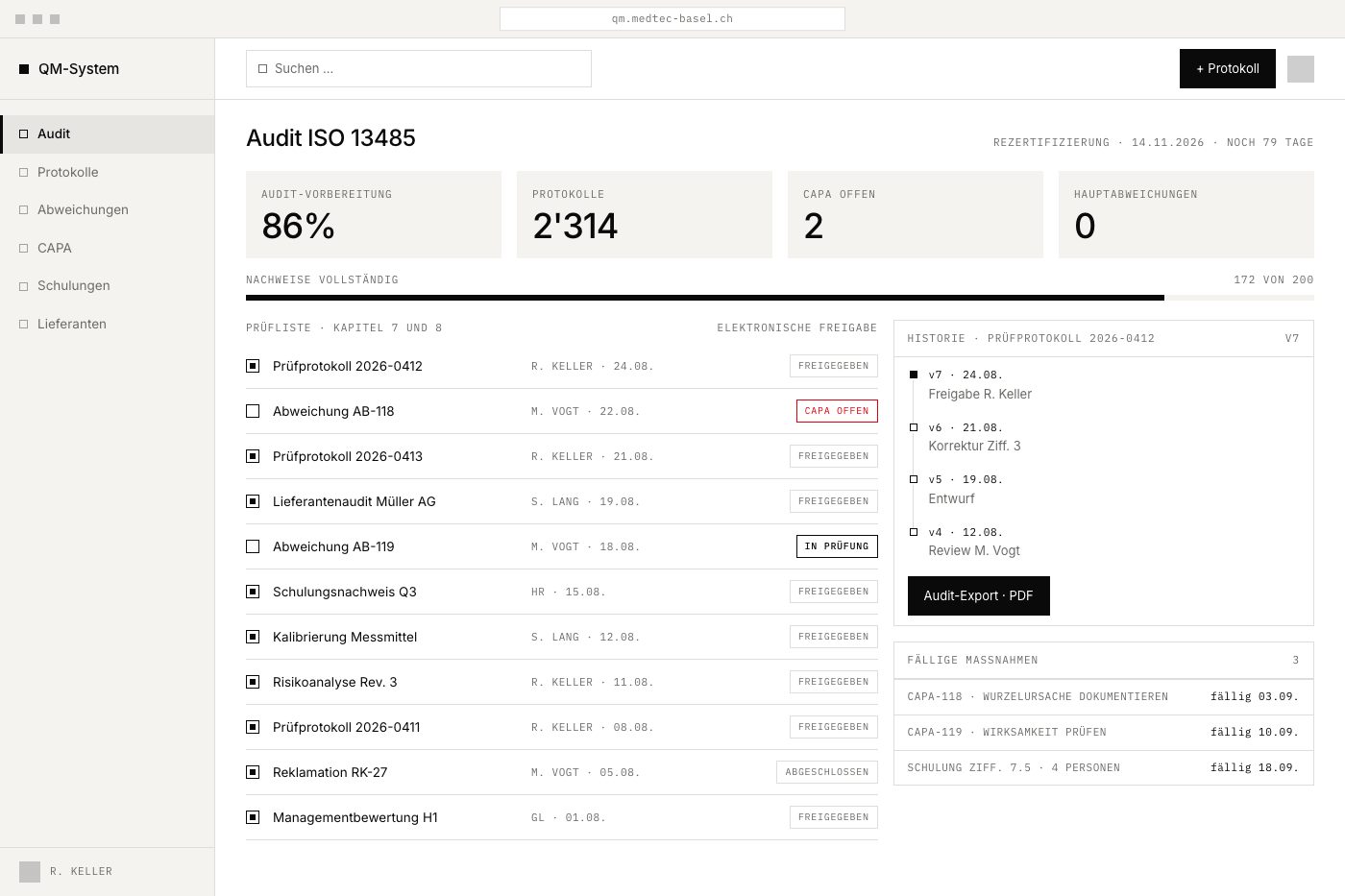Click the + Protokoll button

tap(1228, 69)
